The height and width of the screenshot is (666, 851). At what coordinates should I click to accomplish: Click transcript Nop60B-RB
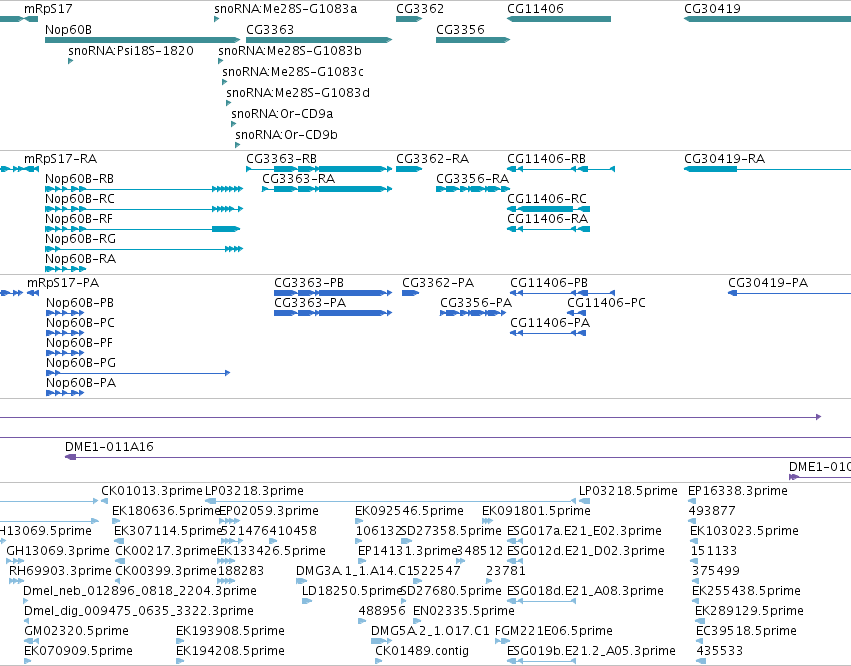79,179
